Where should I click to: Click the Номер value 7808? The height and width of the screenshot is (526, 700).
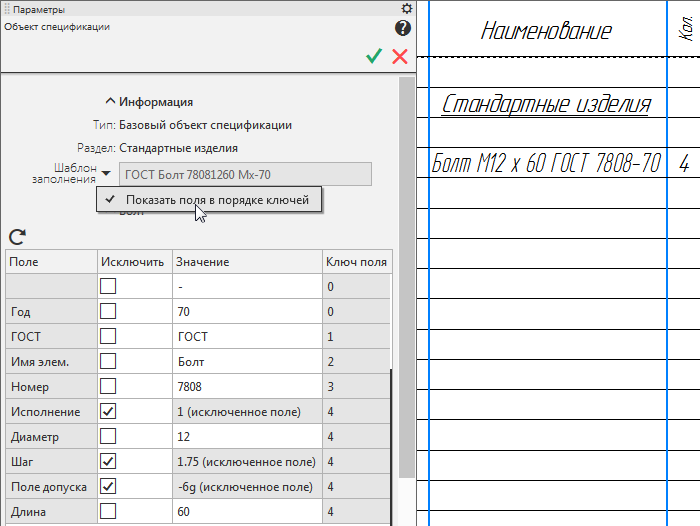[x=245, y=386]
